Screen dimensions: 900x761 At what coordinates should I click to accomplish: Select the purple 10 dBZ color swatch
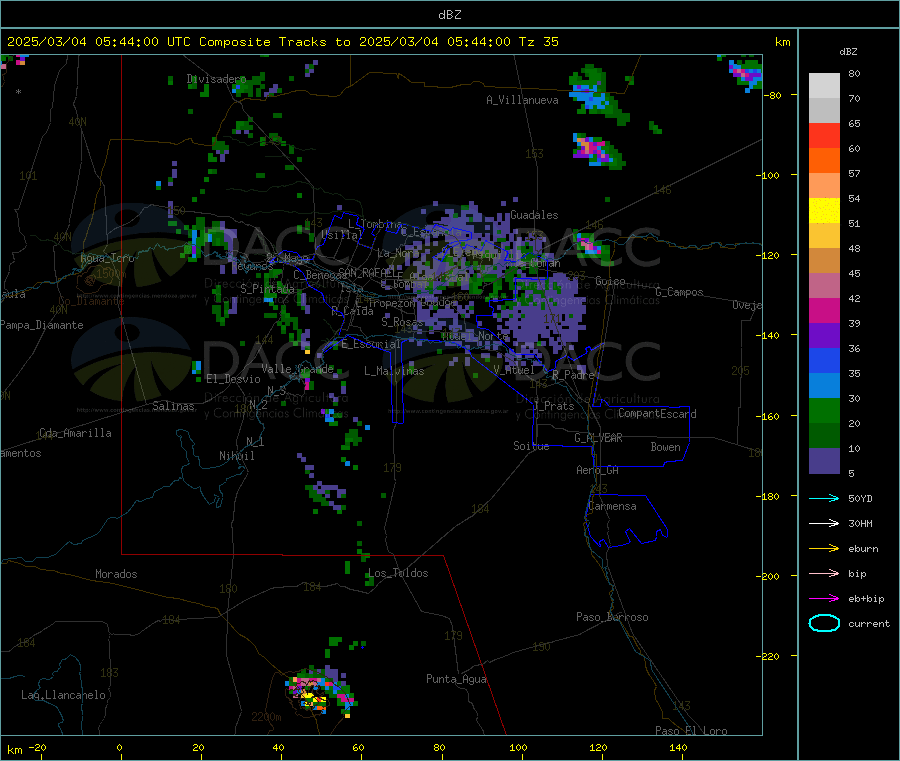(x=824, y=461)
